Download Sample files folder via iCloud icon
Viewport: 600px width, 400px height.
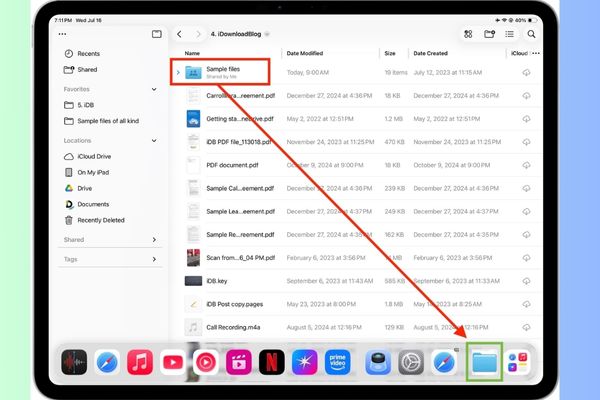tap(526, 72)
